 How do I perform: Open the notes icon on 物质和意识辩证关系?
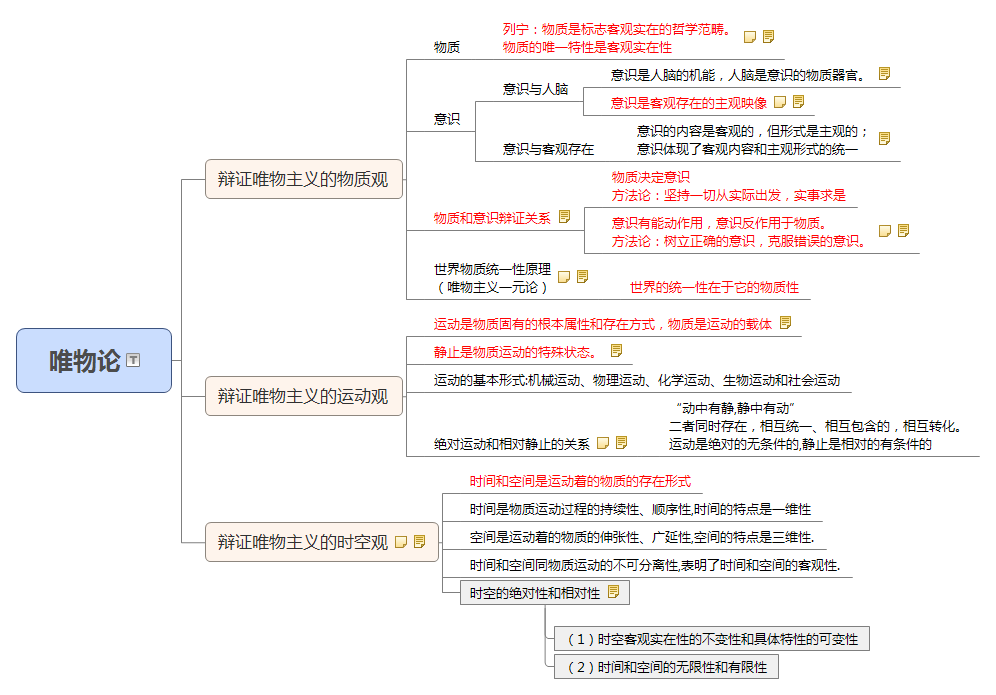[564, 215]
